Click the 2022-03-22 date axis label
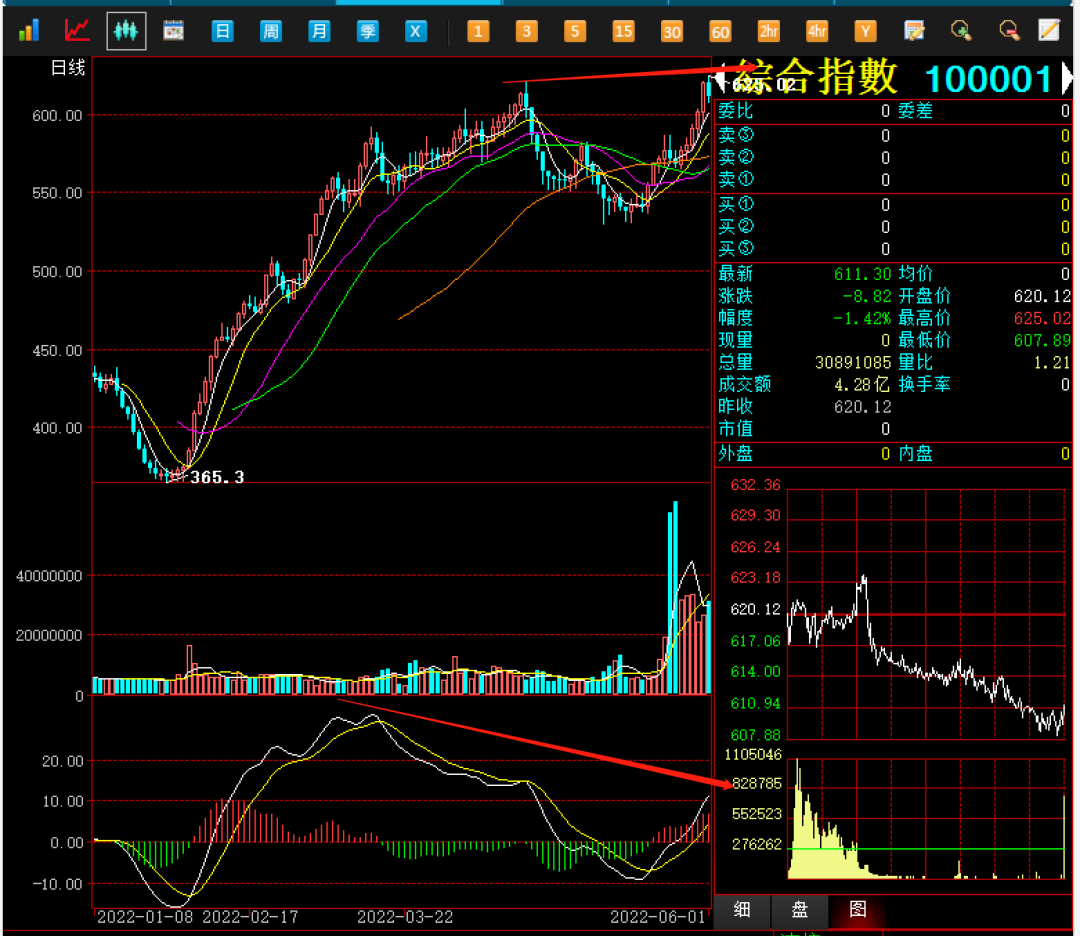 pyautogui.click(x=405, y=917)
